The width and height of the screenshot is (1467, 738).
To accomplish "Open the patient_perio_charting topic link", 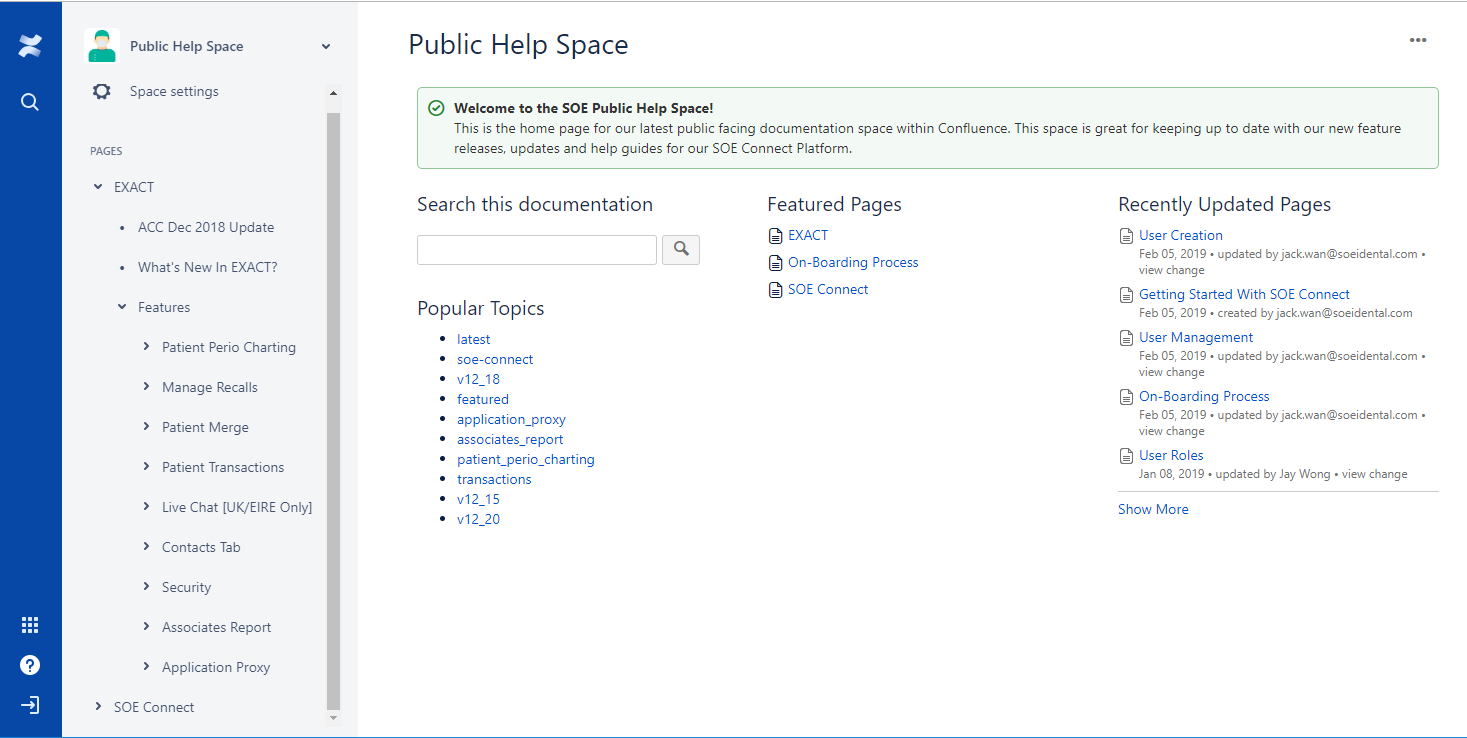I will click(526, 459).
